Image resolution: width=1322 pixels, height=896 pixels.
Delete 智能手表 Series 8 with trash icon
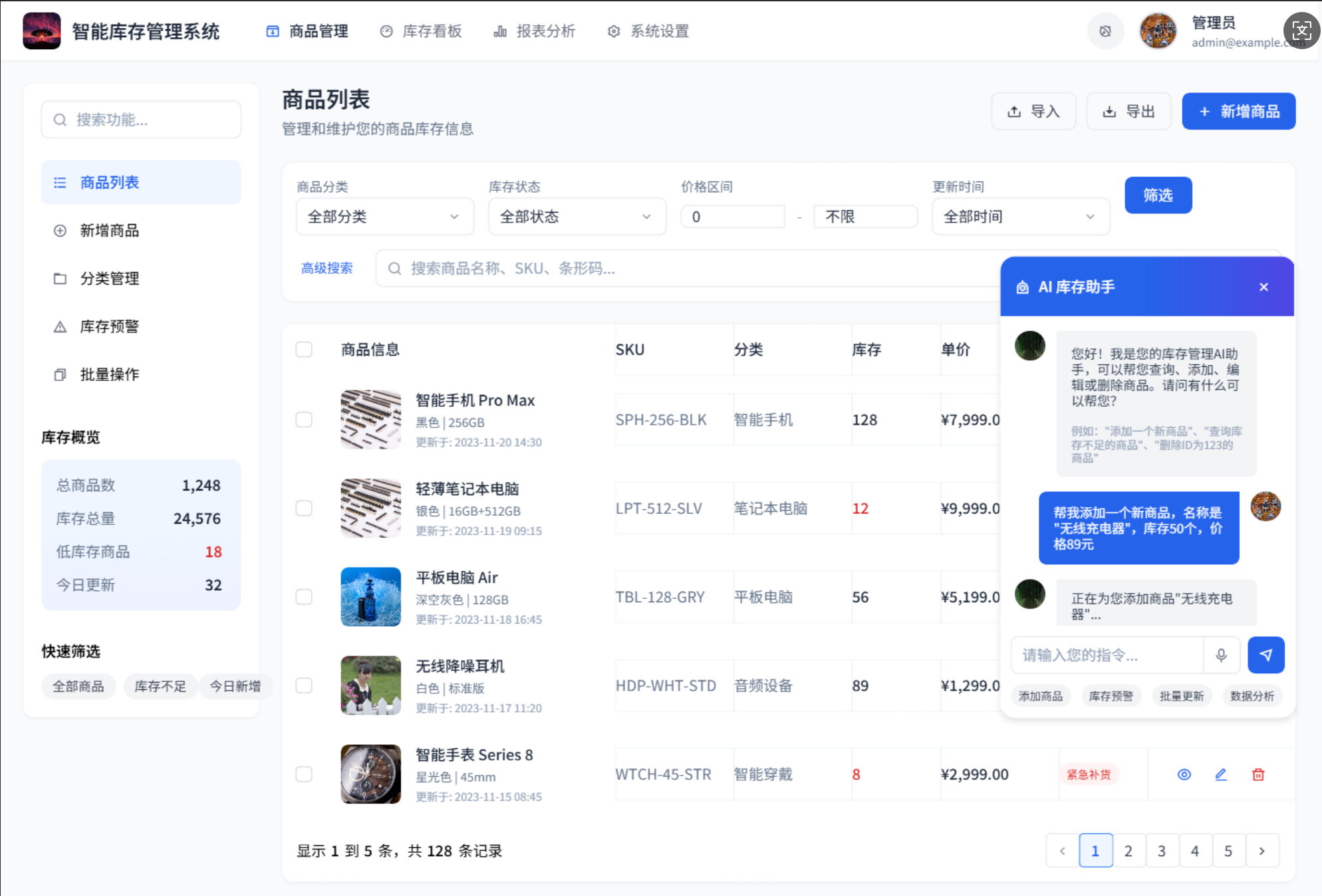pos(1257,774)
